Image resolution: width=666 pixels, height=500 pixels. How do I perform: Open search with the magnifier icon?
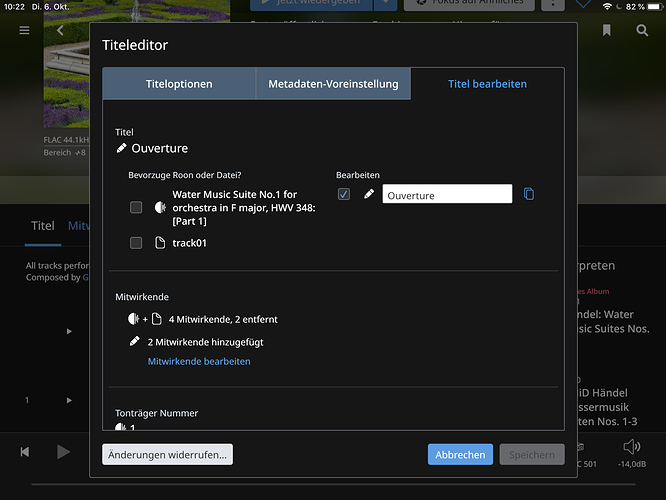pos(642,30)
